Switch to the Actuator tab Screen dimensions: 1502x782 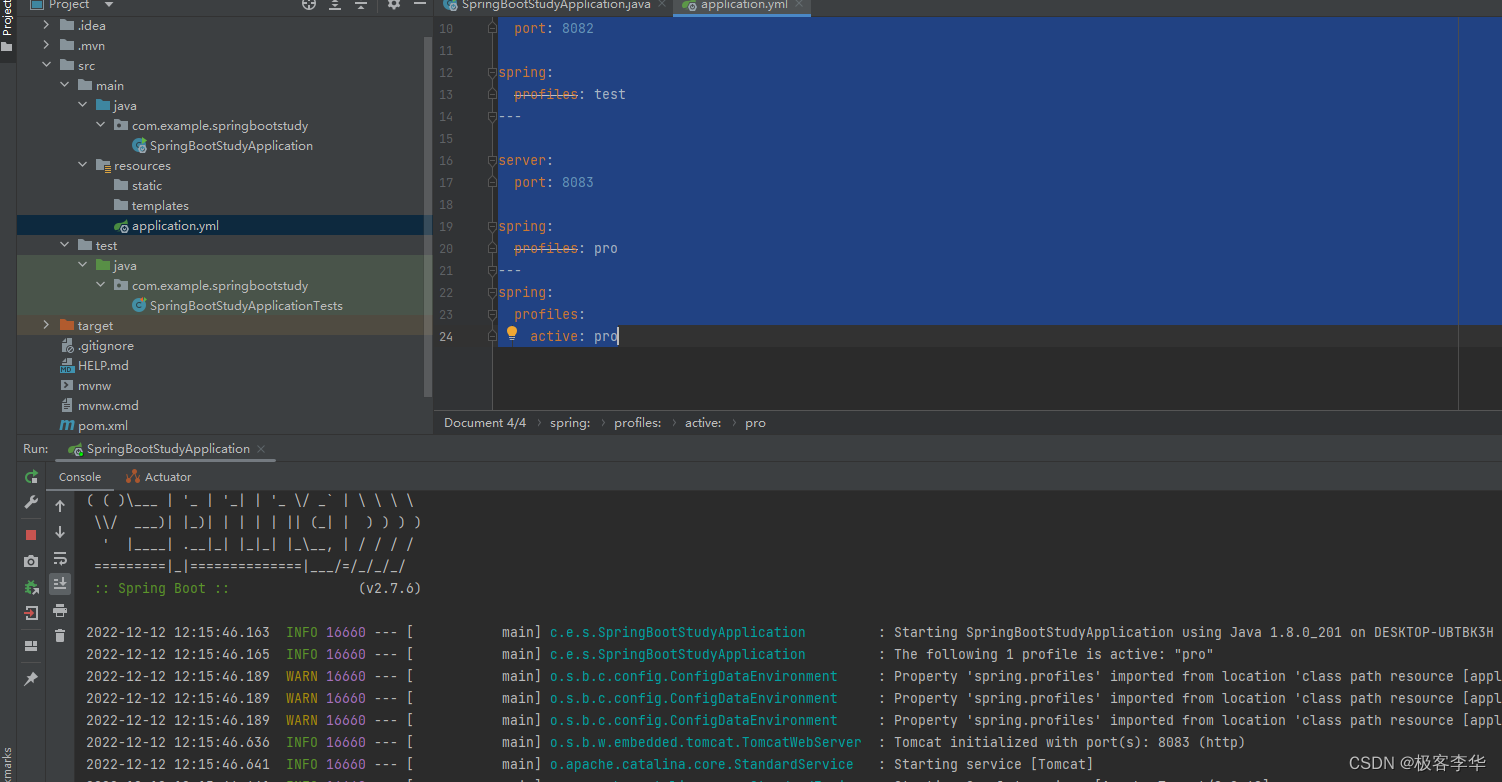coord(158,477)
